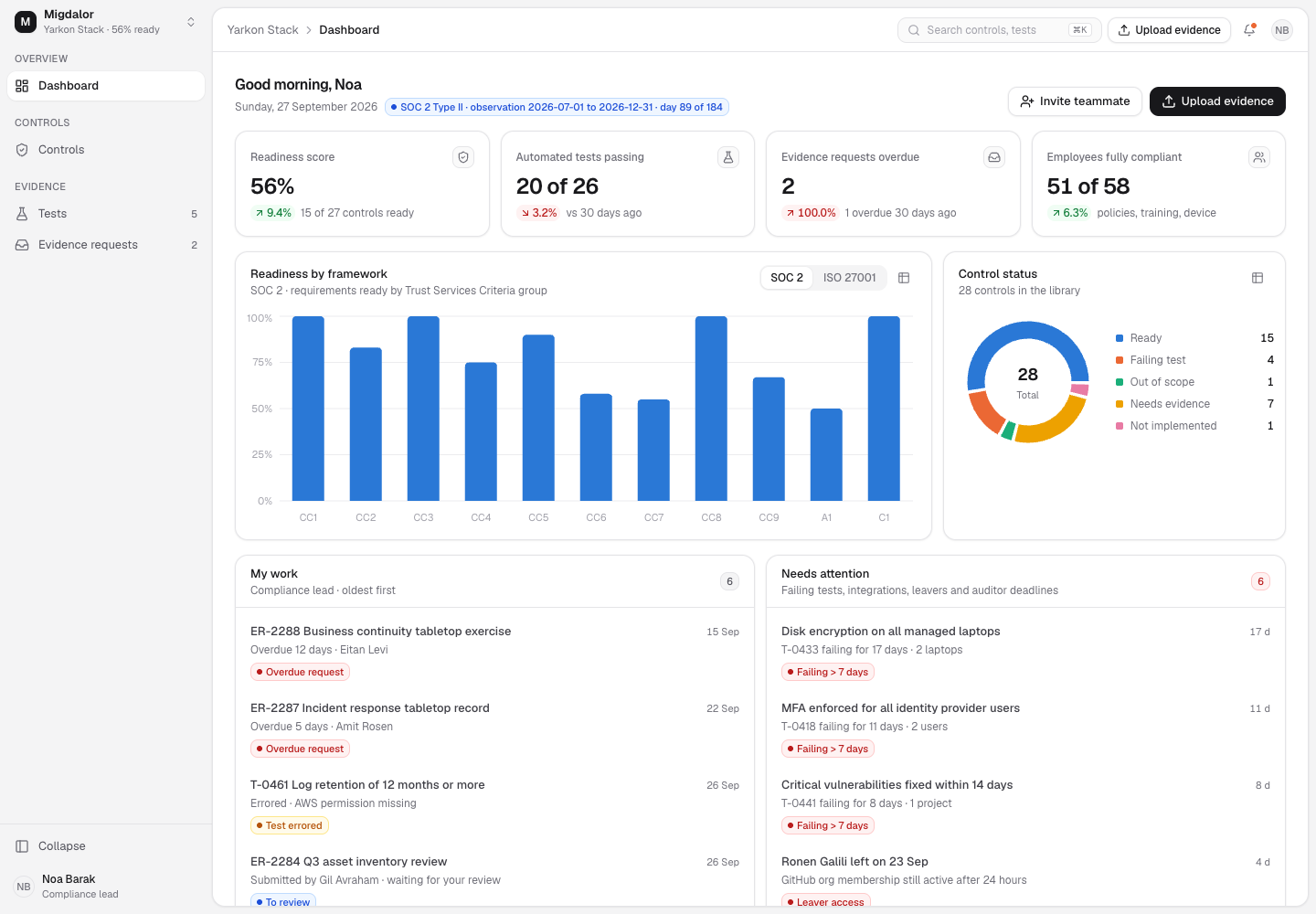This screenshot has width=1316, height=914.
Task: Click the Employees fully compliant people icon
Action: (x=1259, y=157)
